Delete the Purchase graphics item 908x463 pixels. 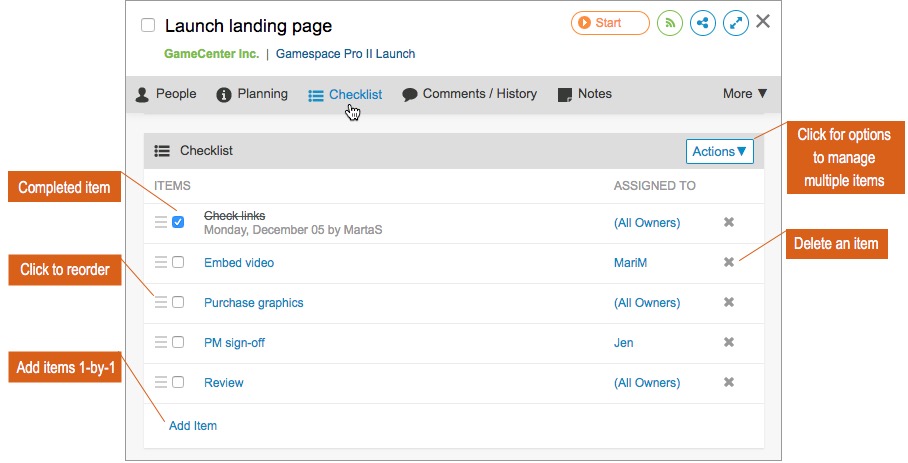729,302
